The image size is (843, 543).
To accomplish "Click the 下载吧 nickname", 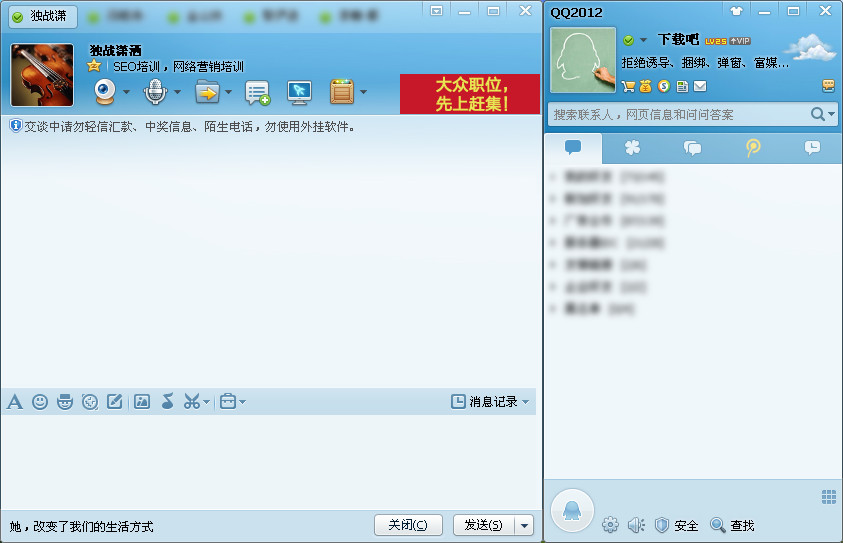I will coord(678,40).
